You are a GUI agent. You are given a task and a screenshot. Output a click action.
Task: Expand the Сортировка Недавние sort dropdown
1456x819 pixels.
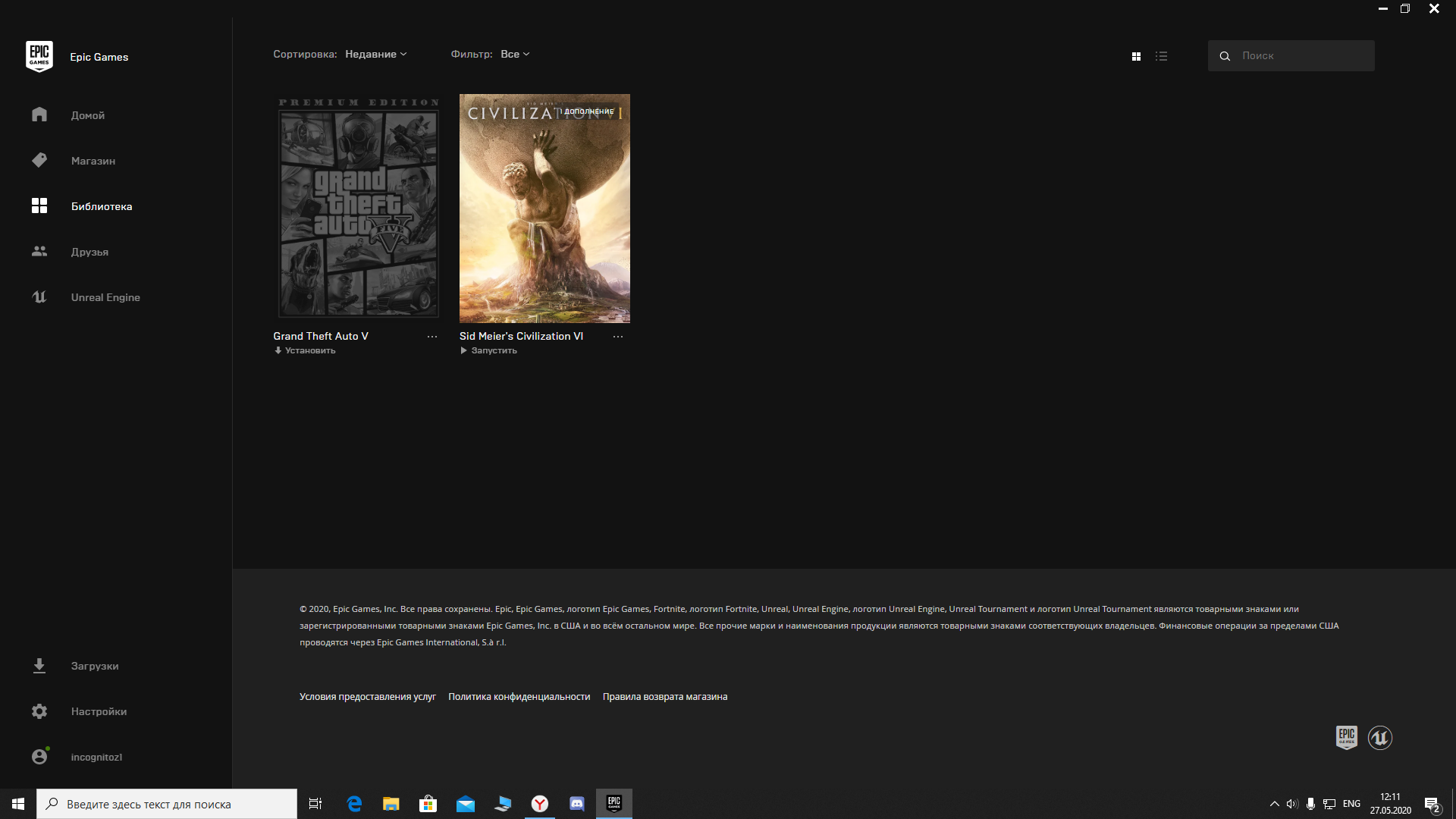click(375, 54)
